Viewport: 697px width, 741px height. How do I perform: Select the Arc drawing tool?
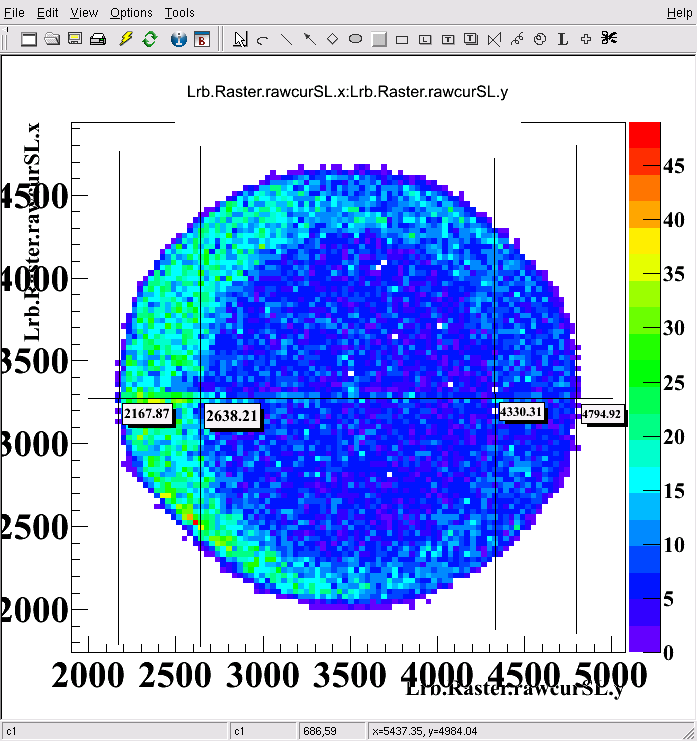click(263, 39)
